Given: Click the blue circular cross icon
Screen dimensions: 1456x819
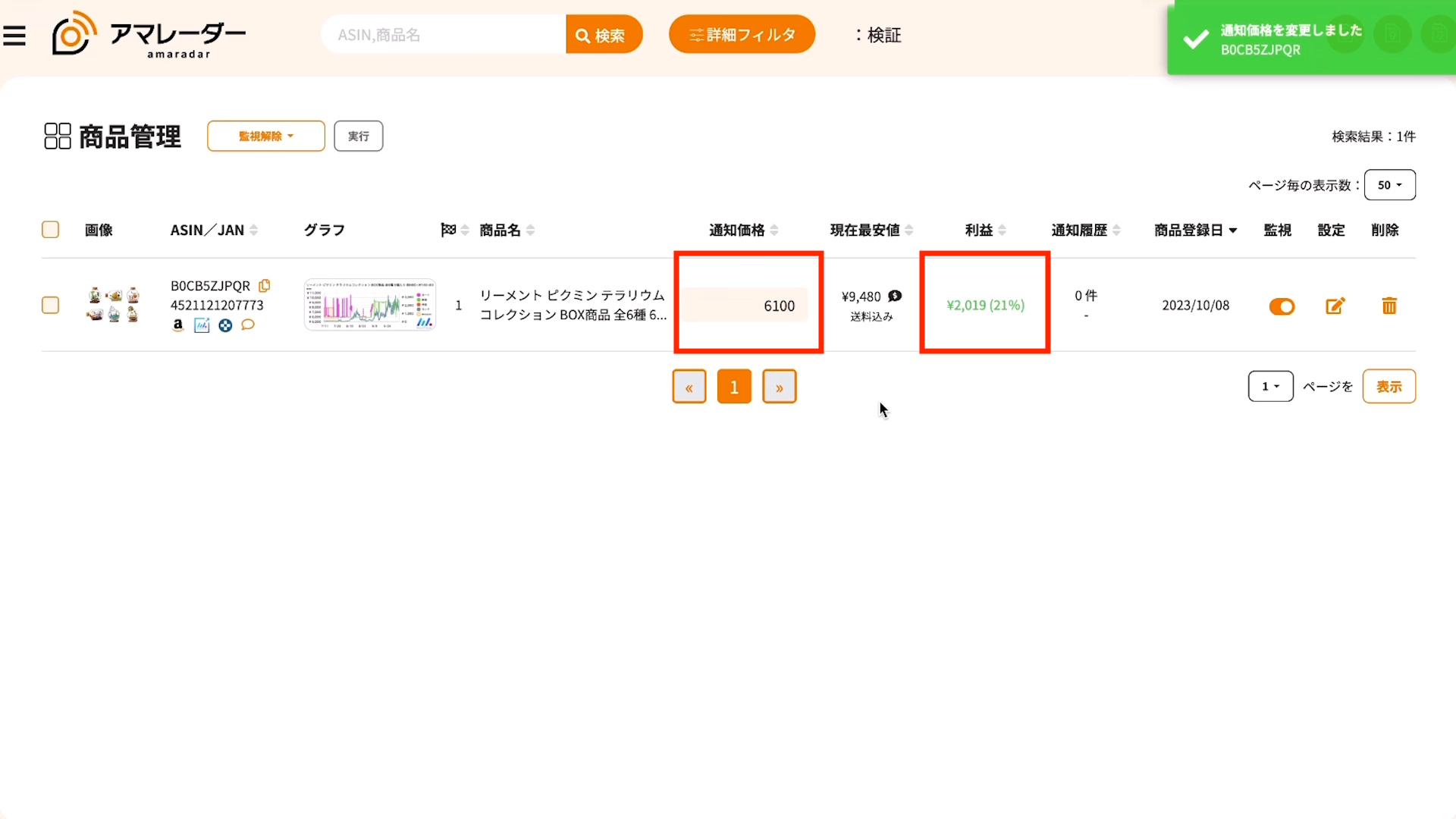Looking at the screenshot, I should click(225, 325).
